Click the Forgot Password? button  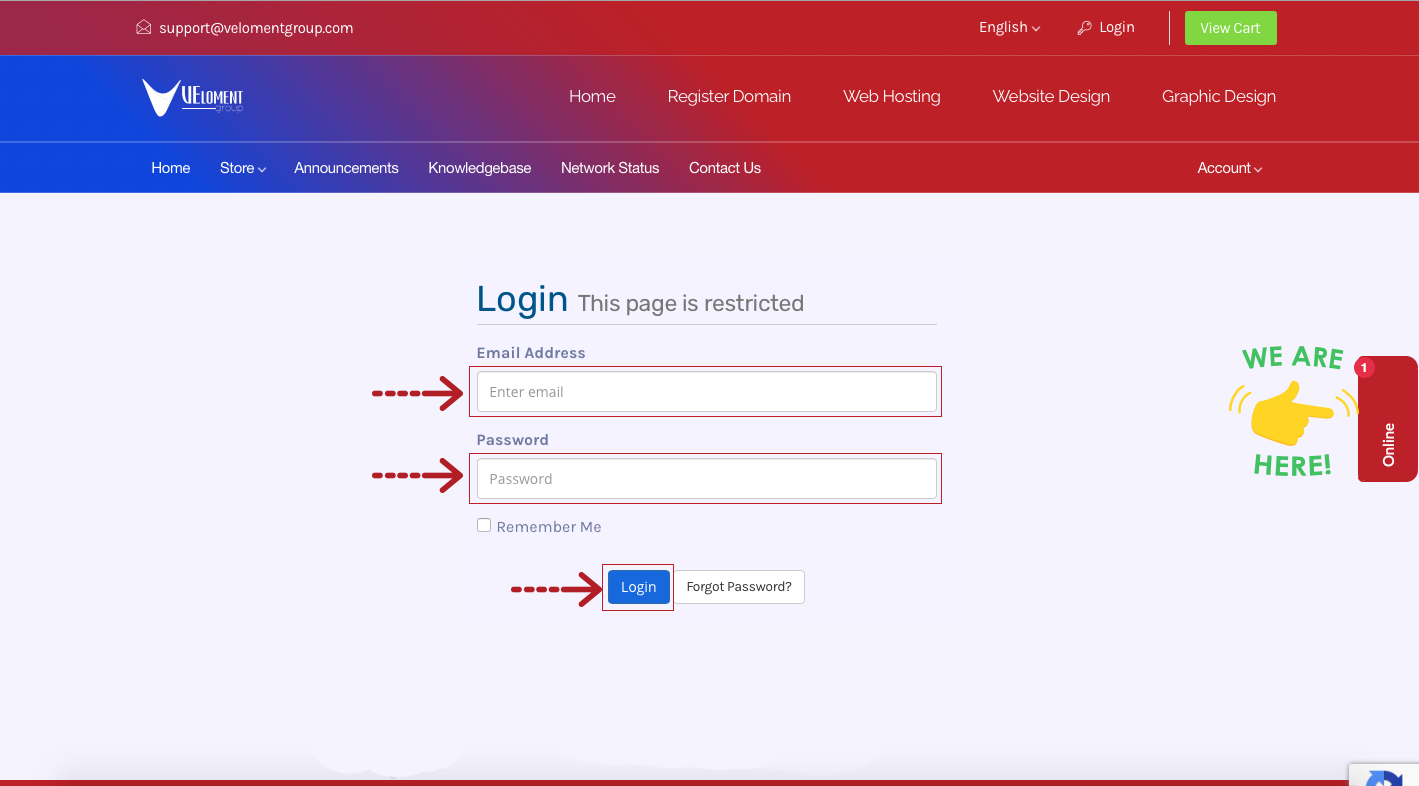click(739, 587)
